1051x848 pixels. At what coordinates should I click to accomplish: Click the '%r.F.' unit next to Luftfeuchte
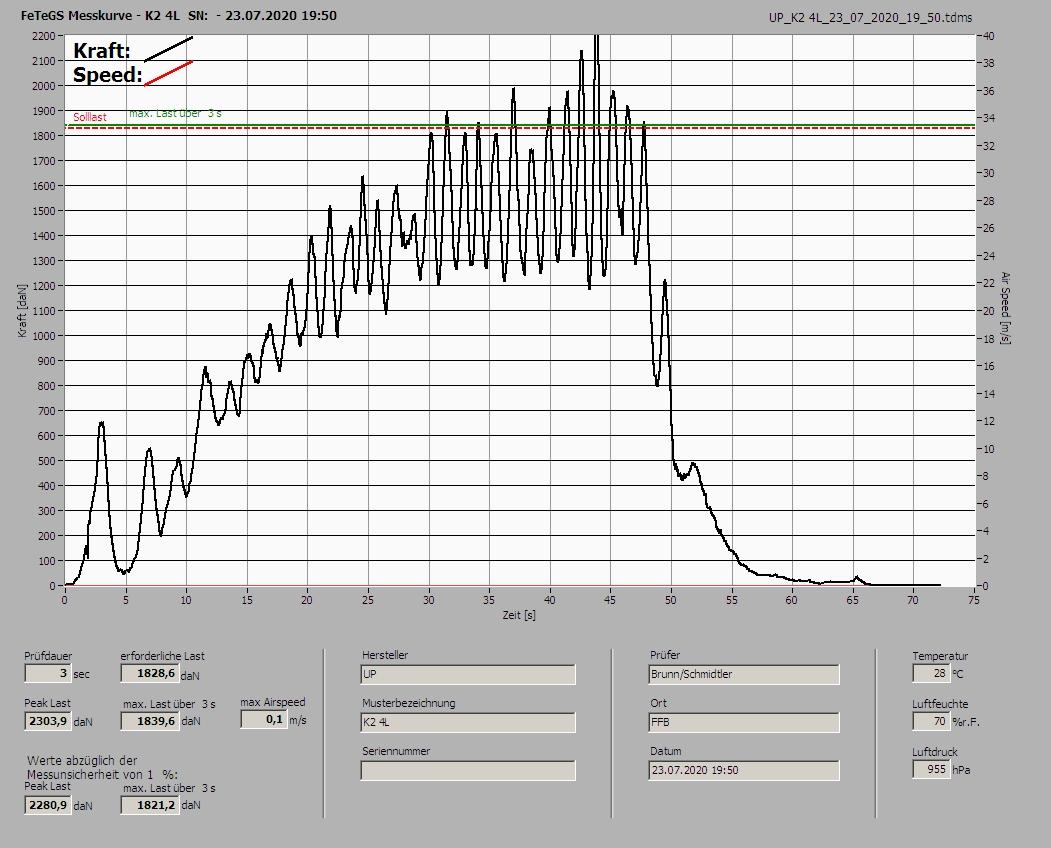[x=966, y=722]
